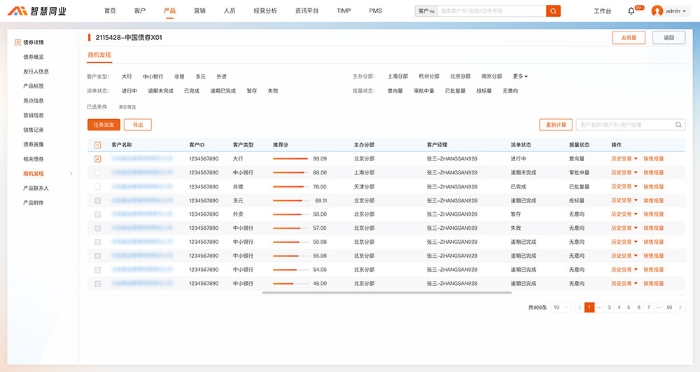
Task: Click the admin user avatar
Action: pos(657,11)
